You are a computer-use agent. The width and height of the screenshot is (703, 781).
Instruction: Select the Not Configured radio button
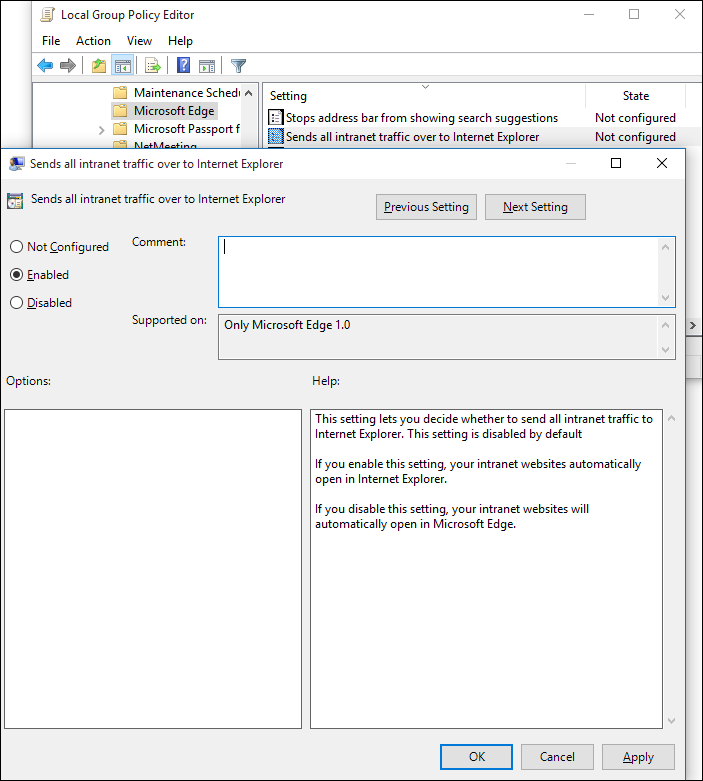[17, 247]
